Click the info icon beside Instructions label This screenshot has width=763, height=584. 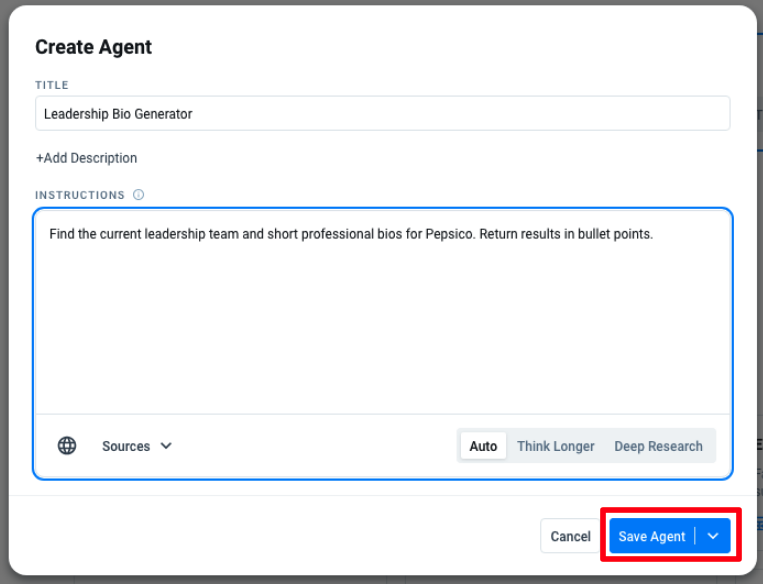(x=139, y=195)
